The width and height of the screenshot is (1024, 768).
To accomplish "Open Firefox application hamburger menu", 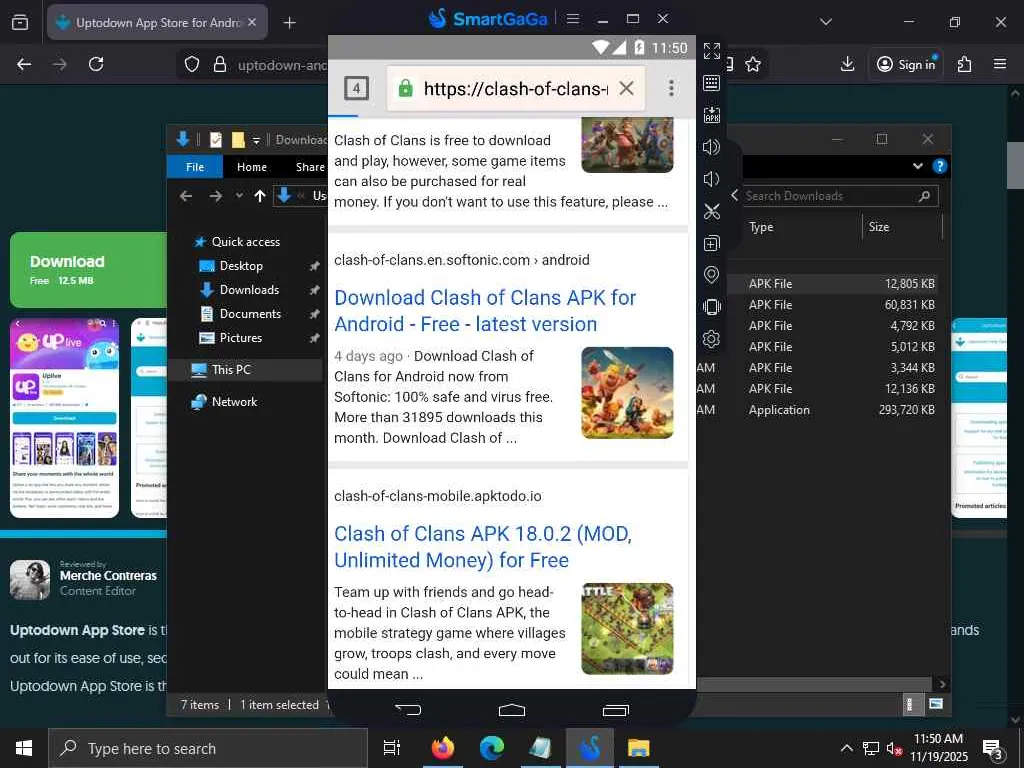I will tap(1000, 64).
